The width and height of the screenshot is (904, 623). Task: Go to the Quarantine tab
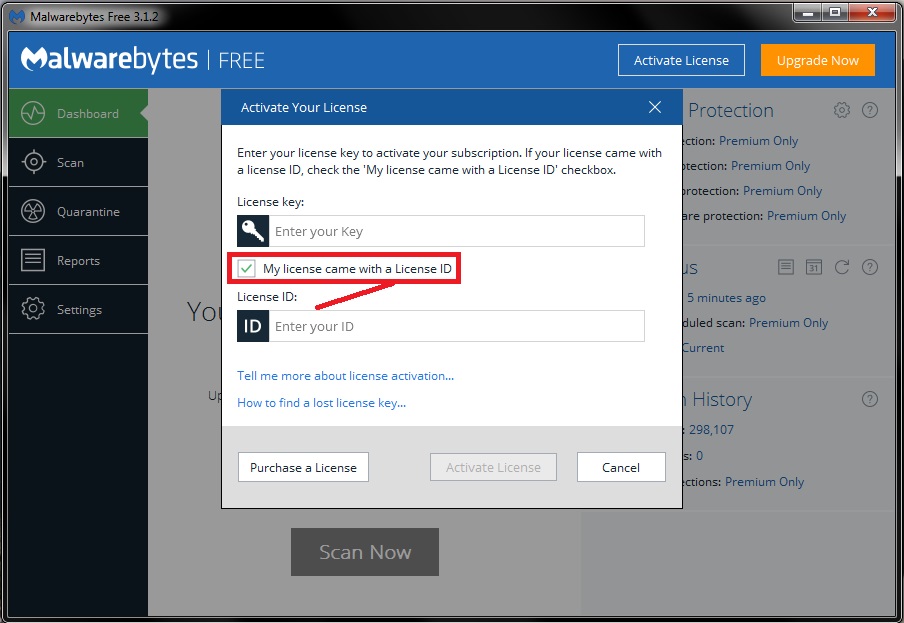[x=78, y=212]
